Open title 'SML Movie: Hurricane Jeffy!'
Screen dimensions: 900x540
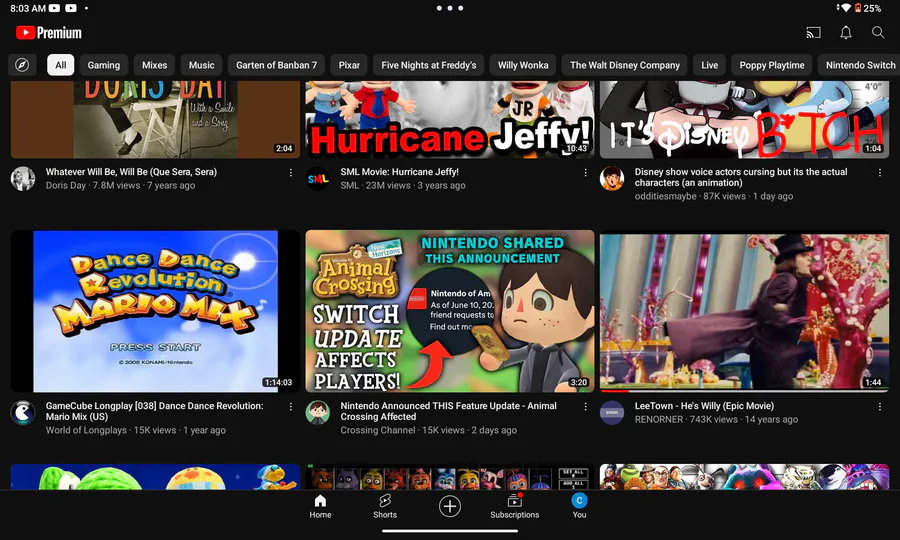[x=399, y=172]
